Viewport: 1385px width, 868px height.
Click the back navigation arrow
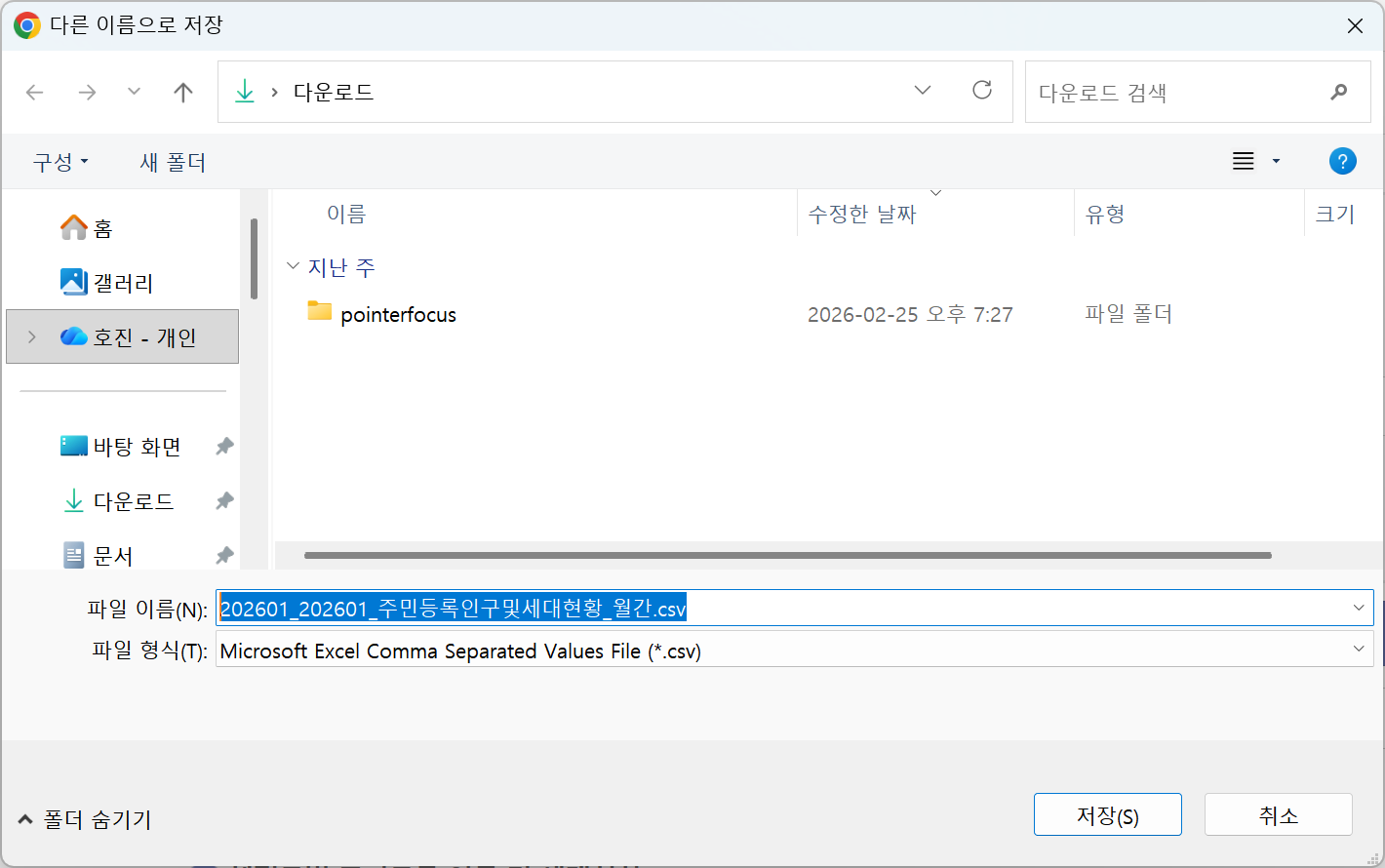[35, 93]
